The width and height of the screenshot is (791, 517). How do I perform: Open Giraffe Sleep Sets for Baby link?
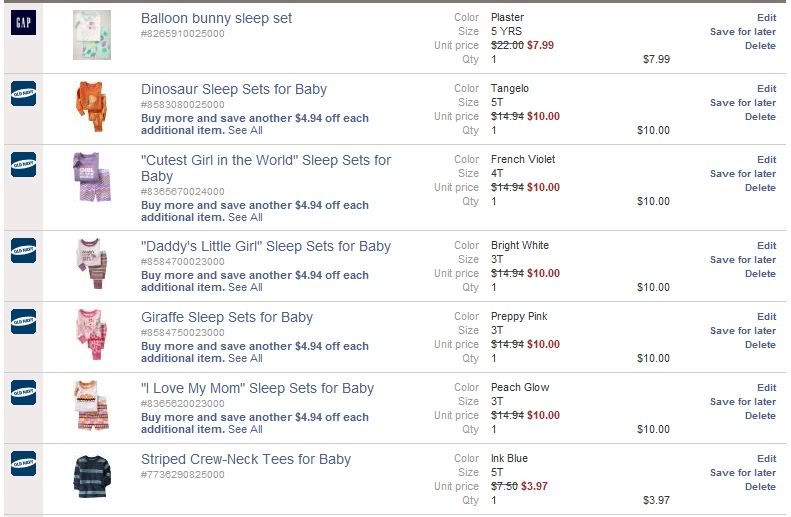227,317
